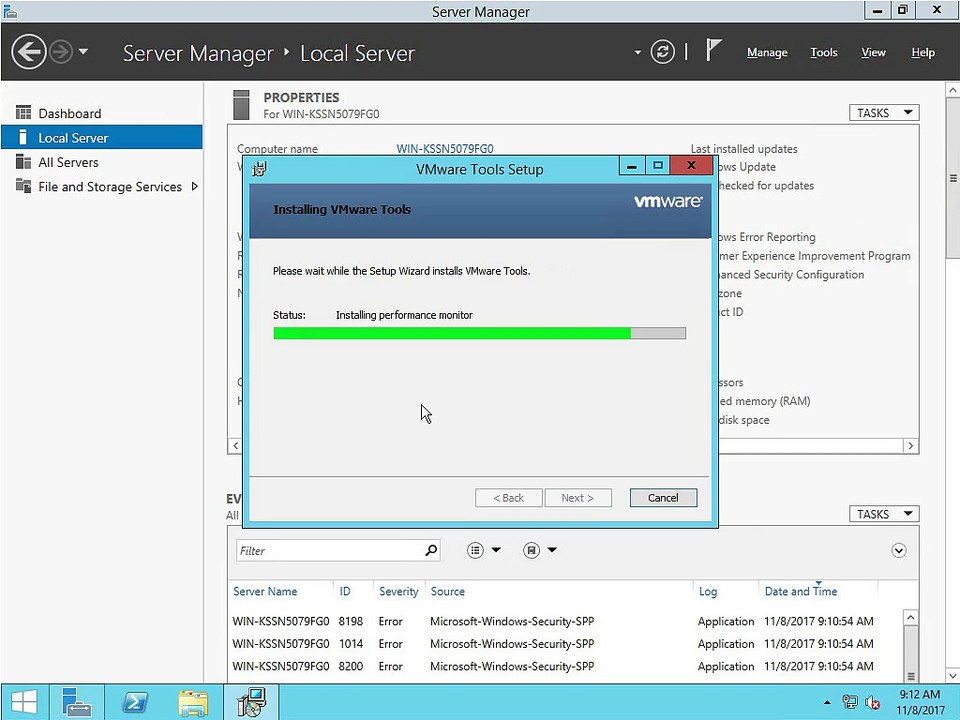This screenshot has width=960, height=720.
Task: Sort events by Log column
Action: 708,591
